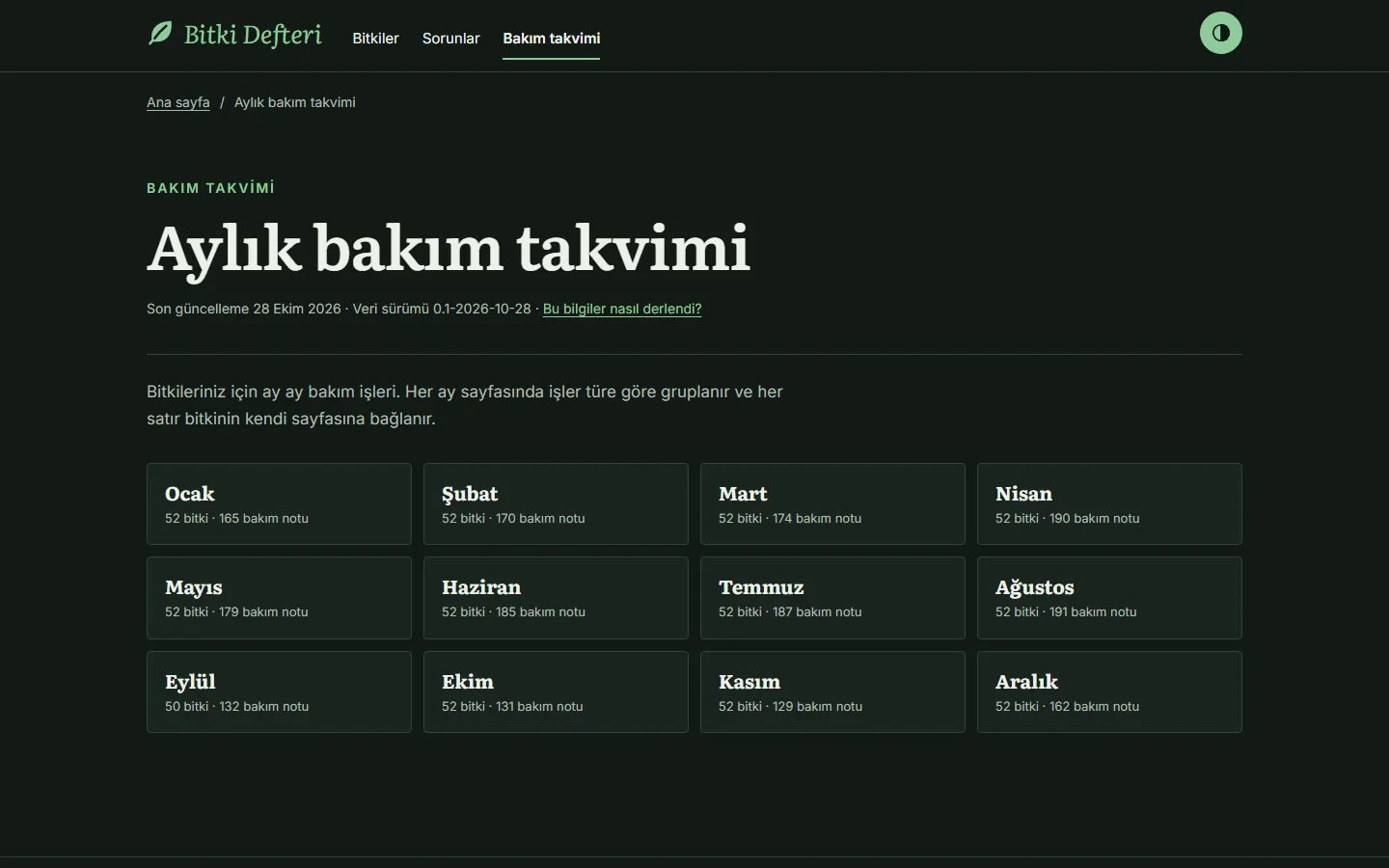Toggle the dark/light theme button
The width and height of the screenshot is (1389, 868).
[x=1220, y=33]
